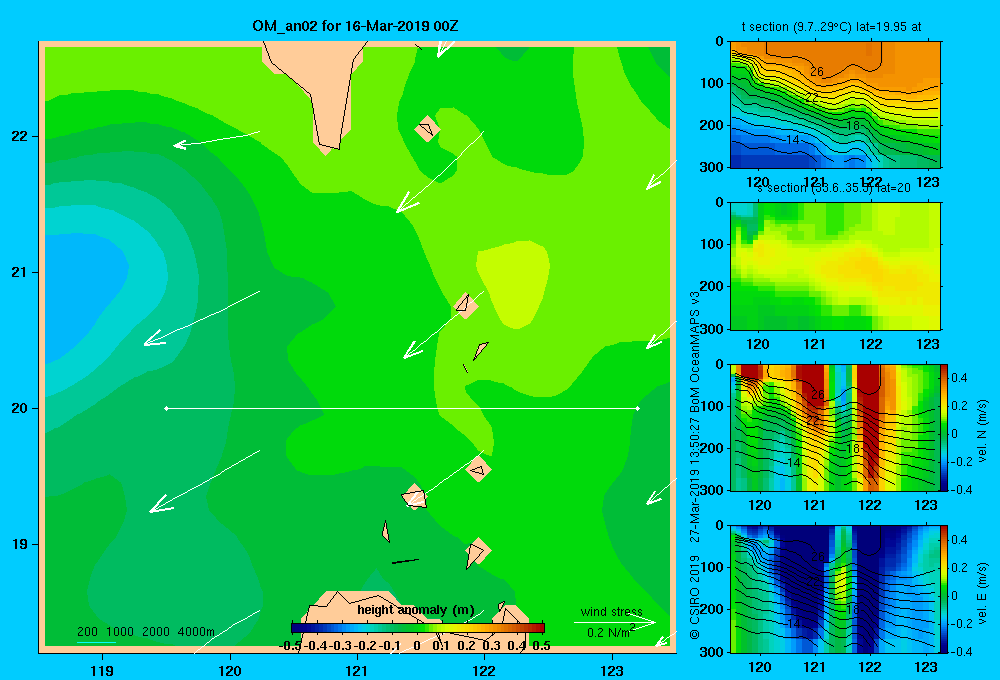
Task: Click the 'vel. E (m/s)' axis label
Action: 982,592
